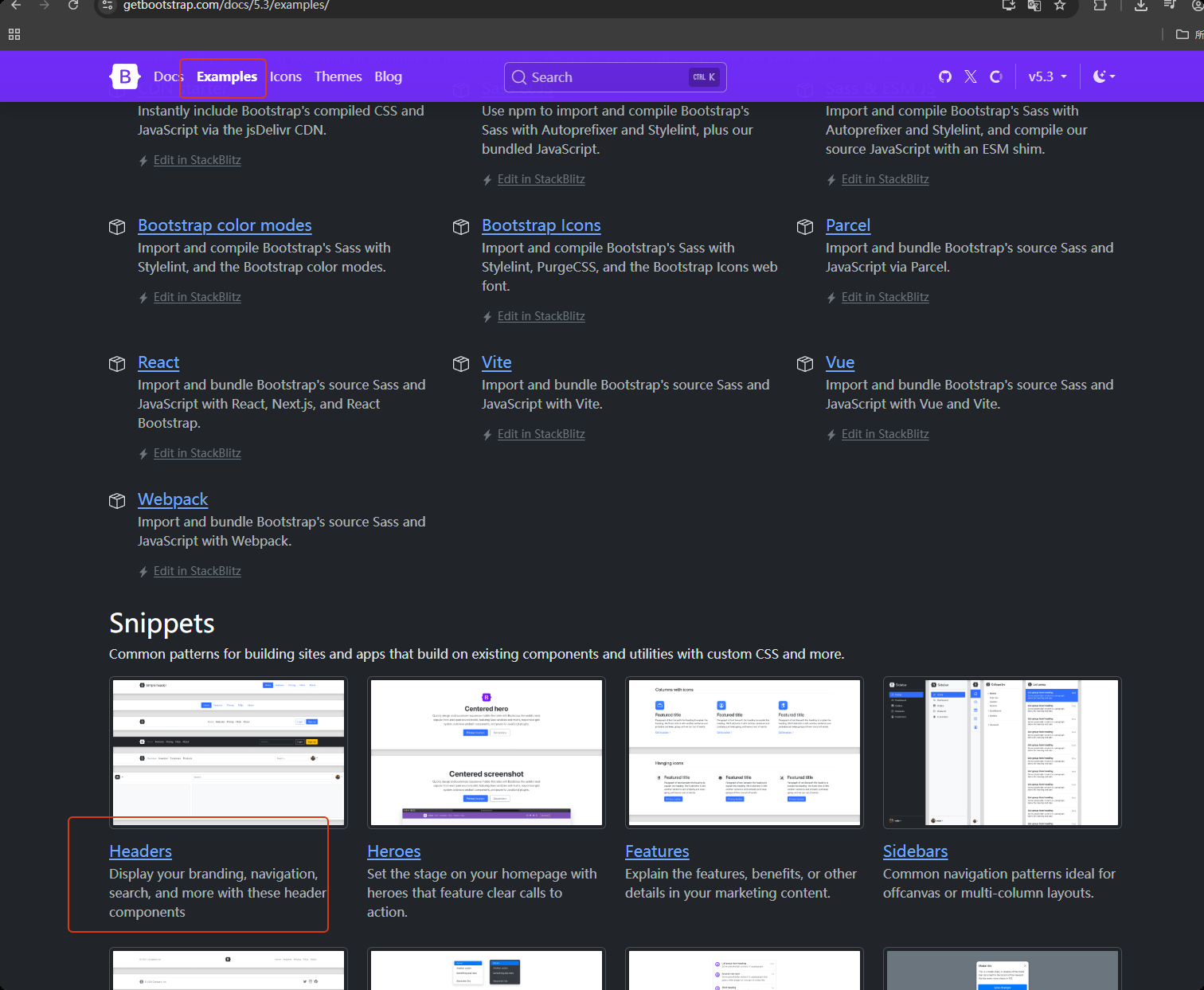The height and width of the screenshot is (990, 1204).
Task: Click Edit in StackBlitz under the ESM shim description
Action: 885,179
